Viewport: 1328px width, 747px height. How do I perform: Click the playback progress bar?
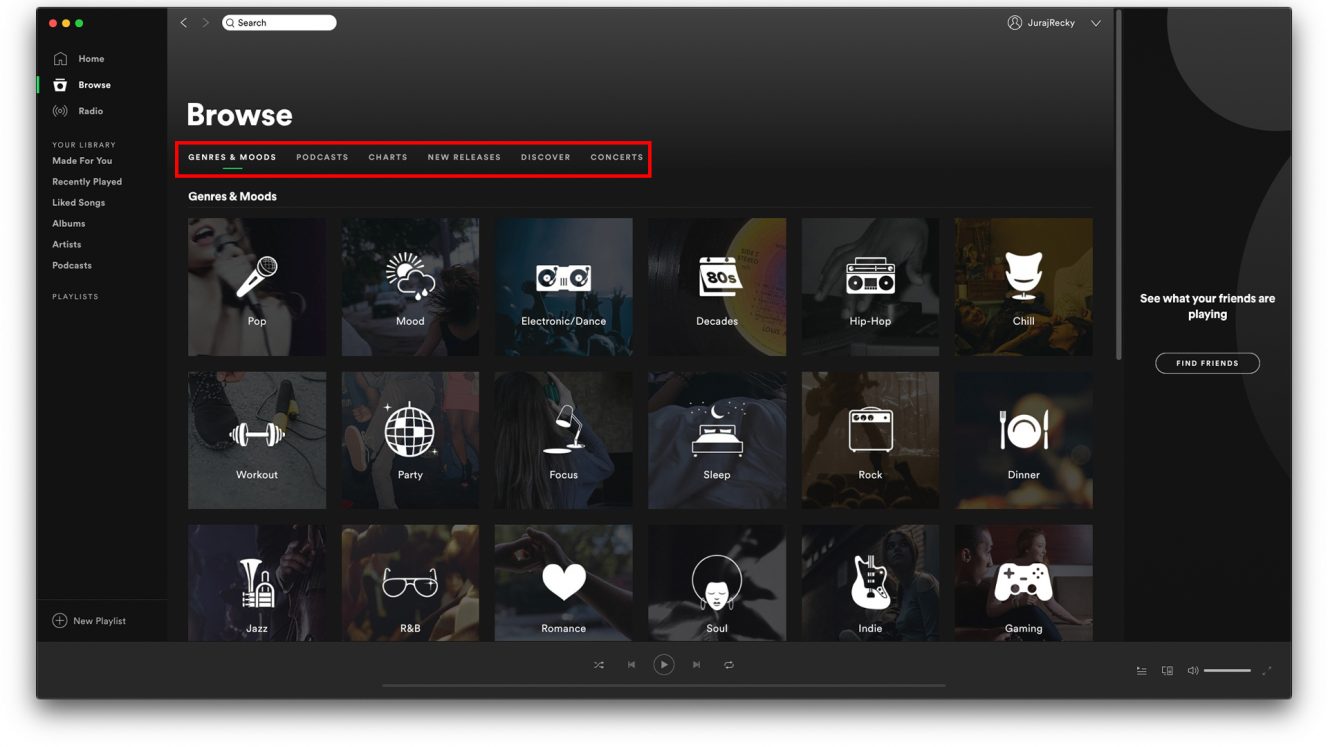point(664,686)
